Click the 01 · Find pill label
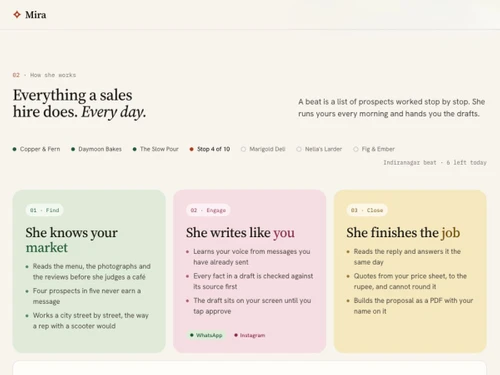500x375 pixels. [x=45, y=210]
